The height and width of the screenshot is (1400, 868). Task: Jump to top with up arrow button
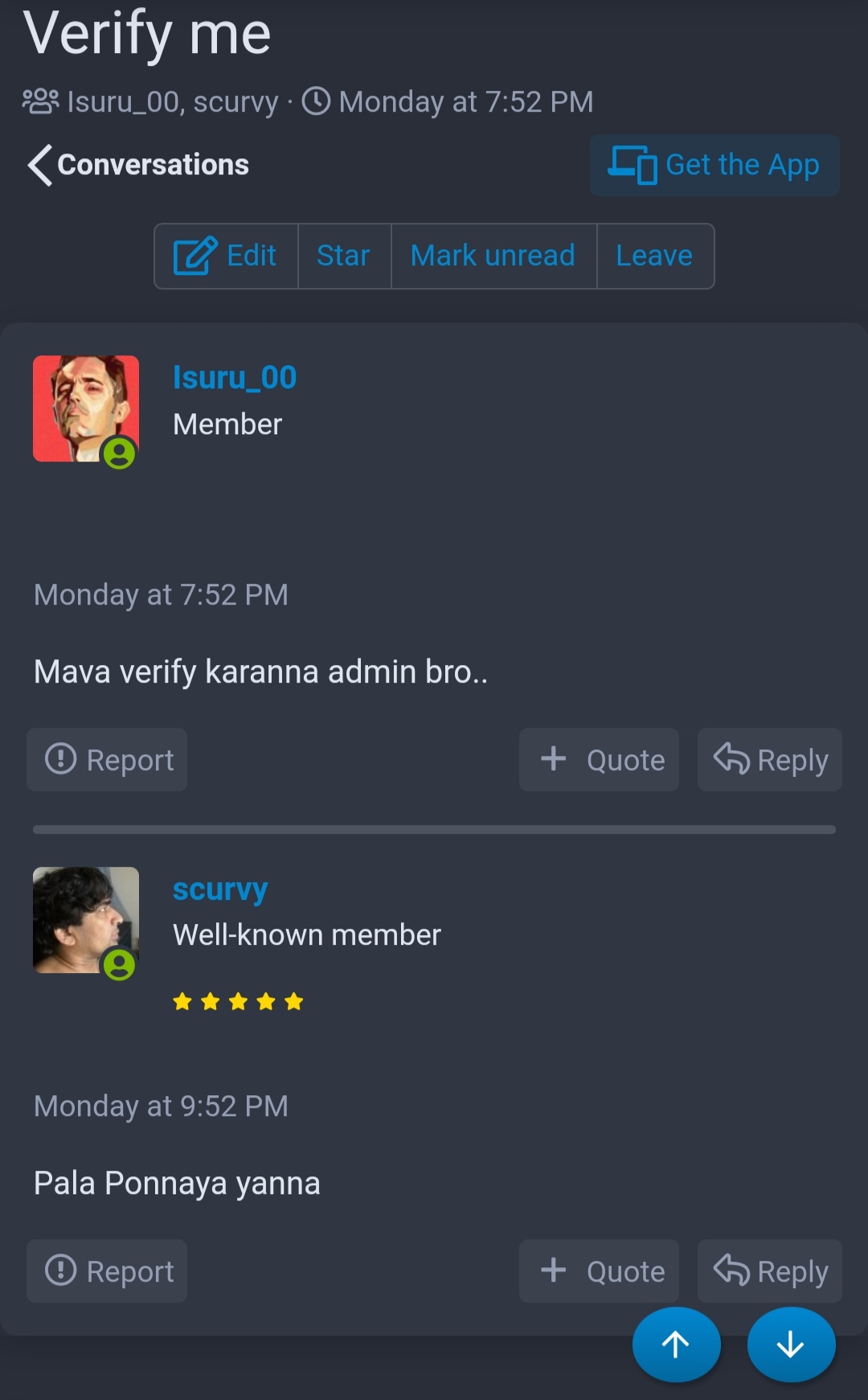click(676, 1345)
